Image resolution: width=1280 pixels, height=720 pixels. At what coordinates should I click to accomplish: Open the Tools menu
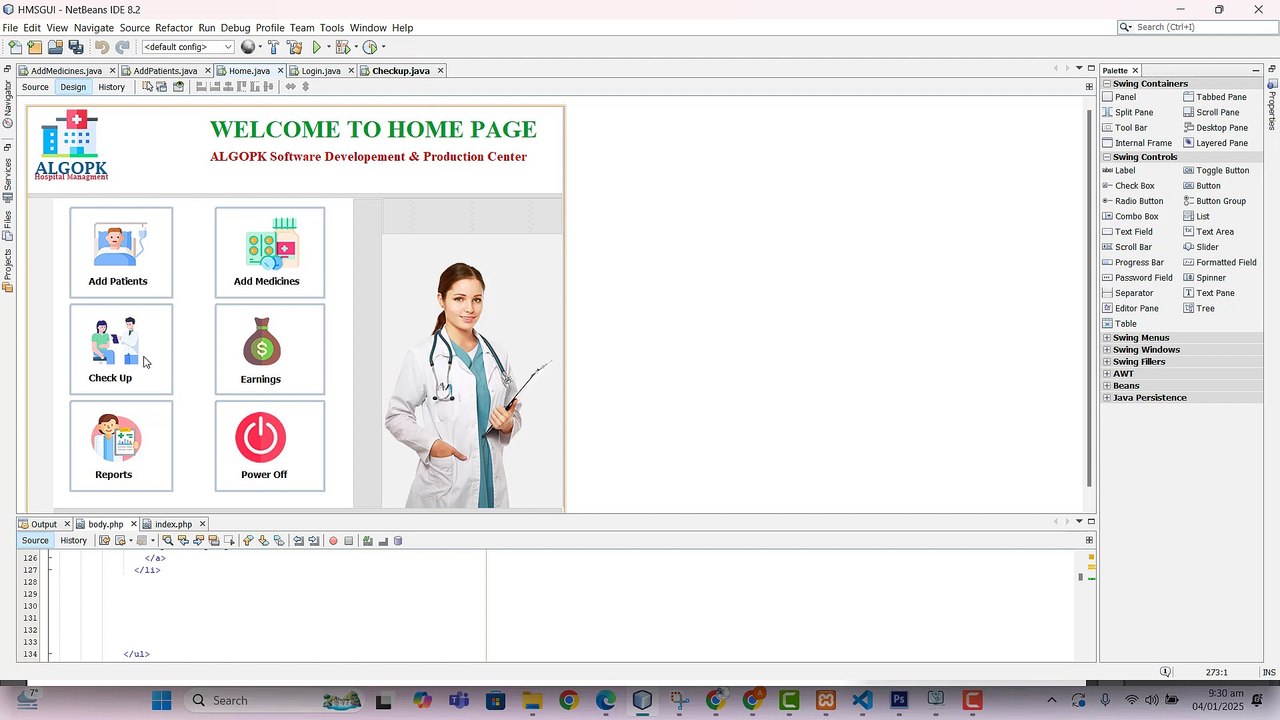[332, 27]
